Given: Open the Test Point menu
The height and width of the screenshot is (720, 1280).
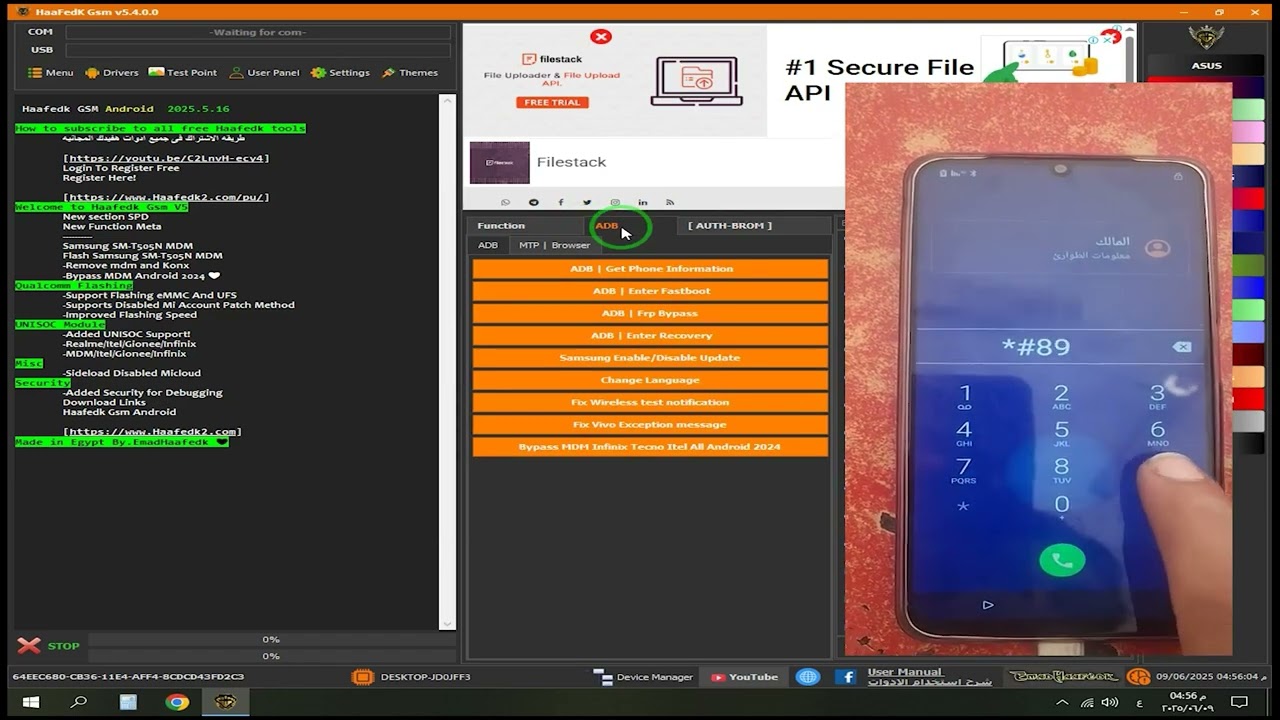Looking at the screenshot, I should point(183,73).
